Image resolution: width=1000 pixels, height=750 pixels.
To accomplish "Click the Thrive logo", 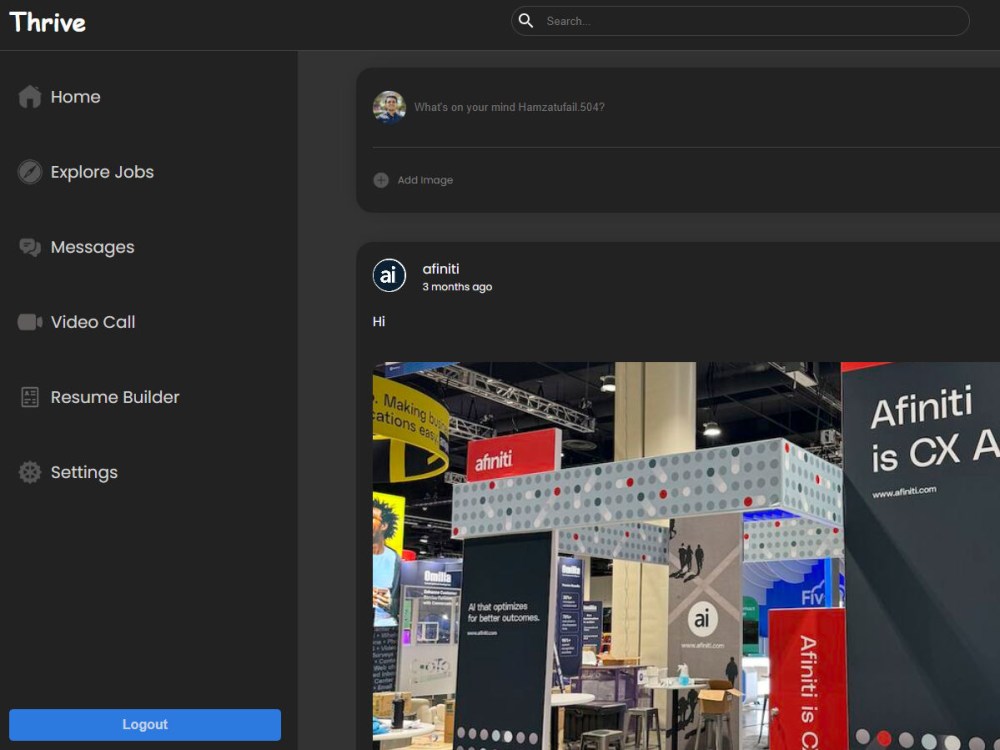I will [x=48, y=22].
